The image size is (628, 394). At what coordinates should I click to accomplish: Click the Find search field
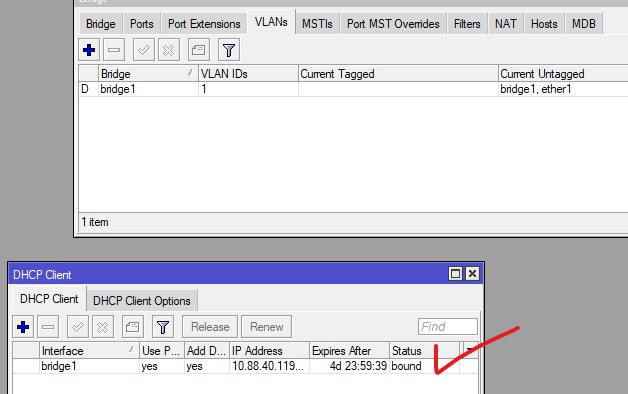[x=448, y=326]
